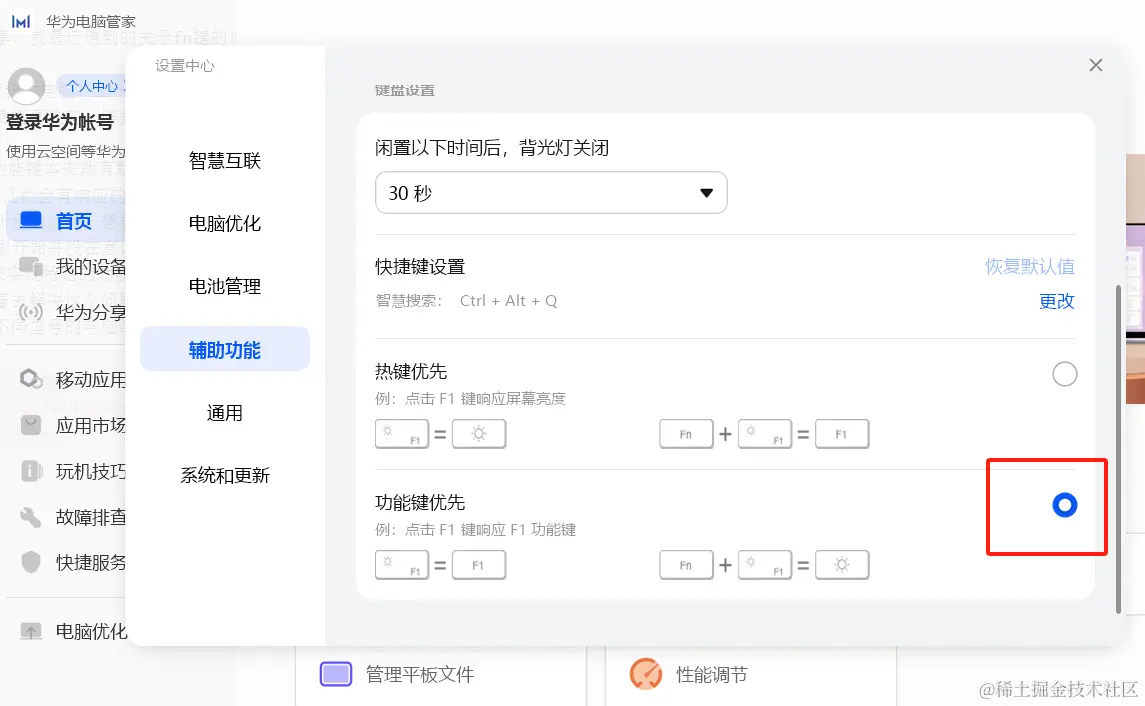Open 性能调节 in main window
Viewport: 1145px width, 706px height.
point(751,675)
